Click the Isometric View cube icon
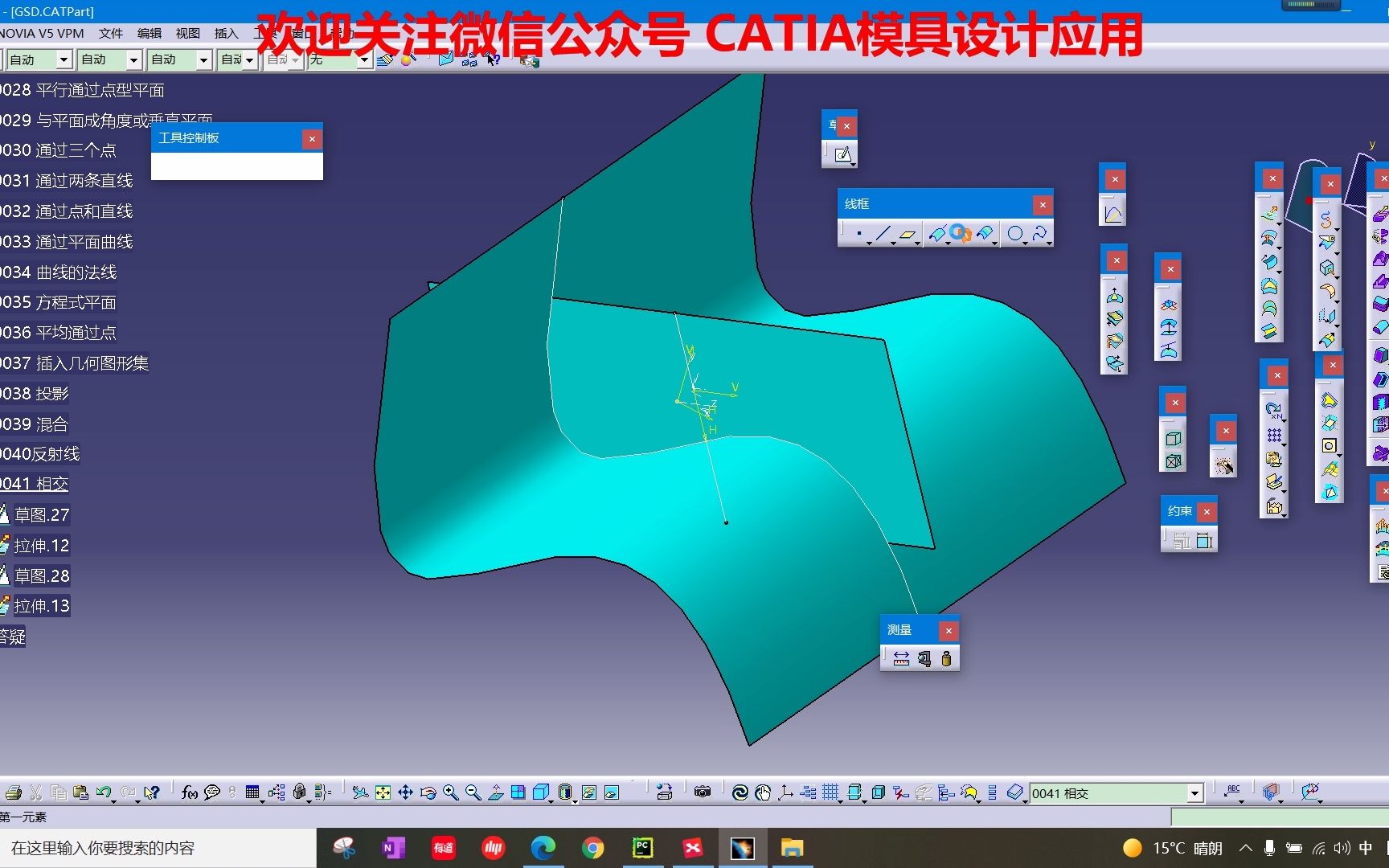Screen dimensions: 1389x868 point(541,793)
